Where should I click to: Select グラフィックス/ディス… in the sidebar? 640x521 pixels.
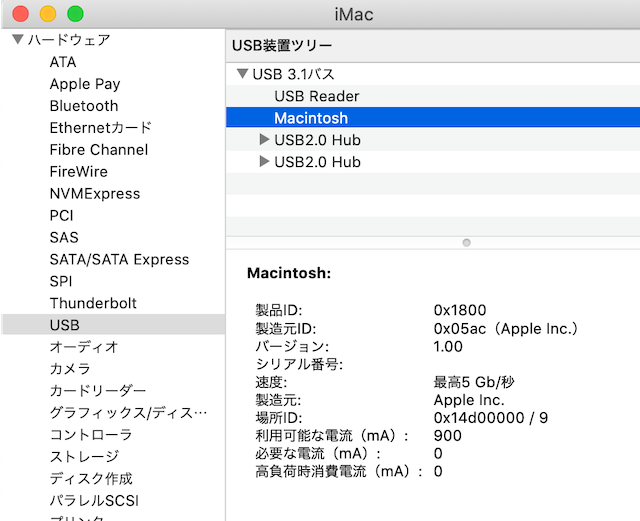click(x=129, y=413)
